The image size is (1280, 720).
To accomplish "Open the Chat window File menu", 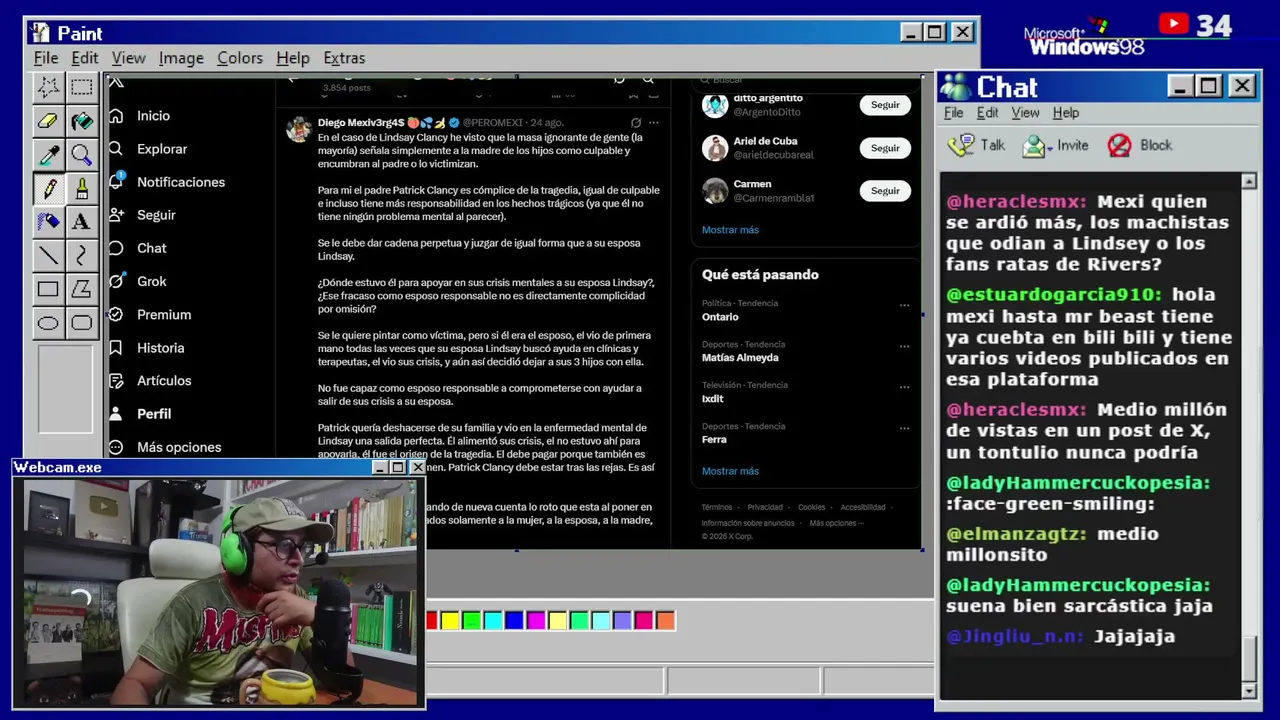I will 954,113.
